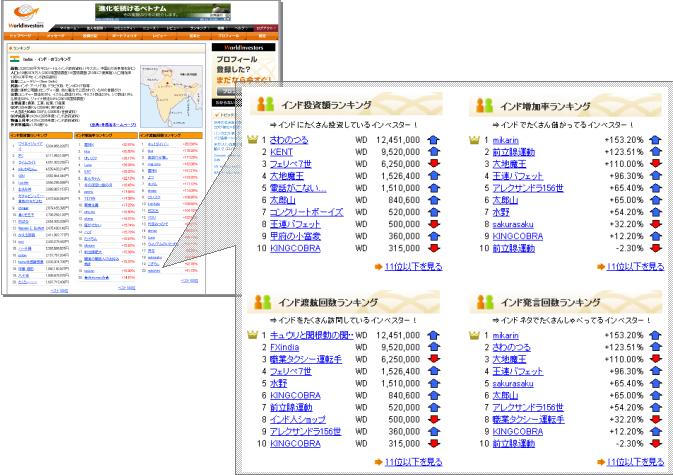Image resolution: width=673 pixels, height=475 pixels.
Task: Click the crown icon in the キュウリと関根勤の関 row
Action: click(252, 335)
